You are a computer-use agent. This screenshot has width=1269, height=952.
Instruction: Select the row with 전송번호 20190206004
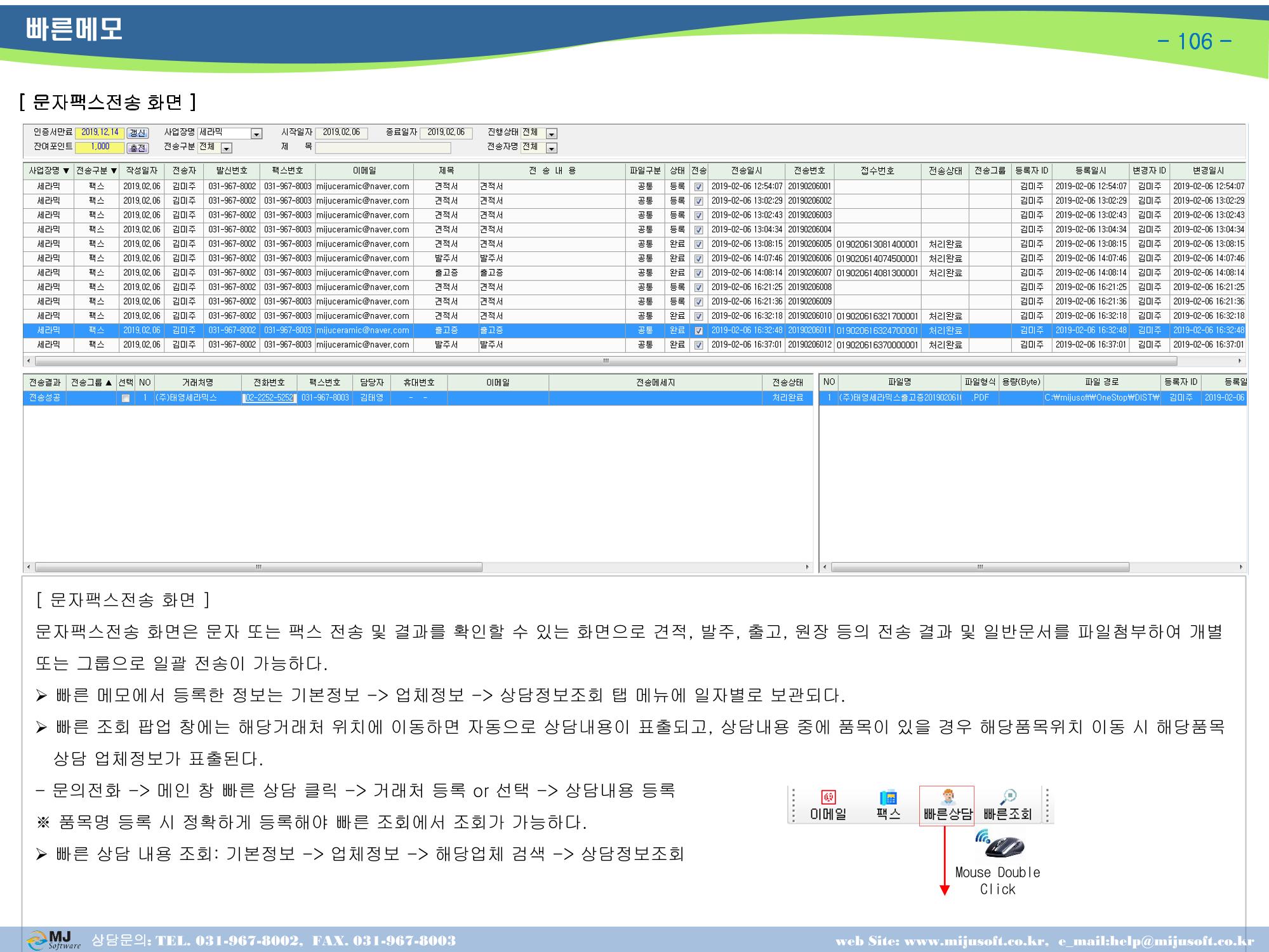point(635,230)
